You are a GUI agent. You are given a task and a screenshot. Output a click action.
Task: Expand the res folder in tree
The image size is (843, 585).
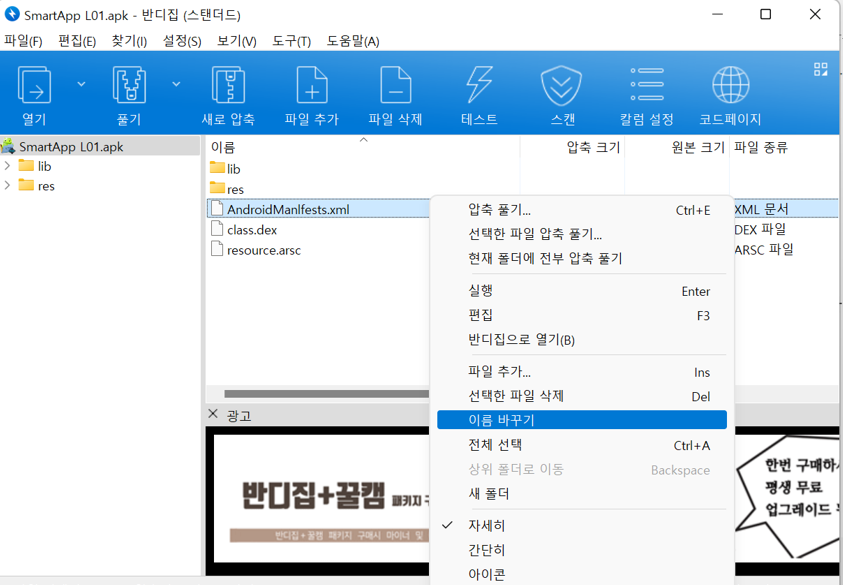7,186
